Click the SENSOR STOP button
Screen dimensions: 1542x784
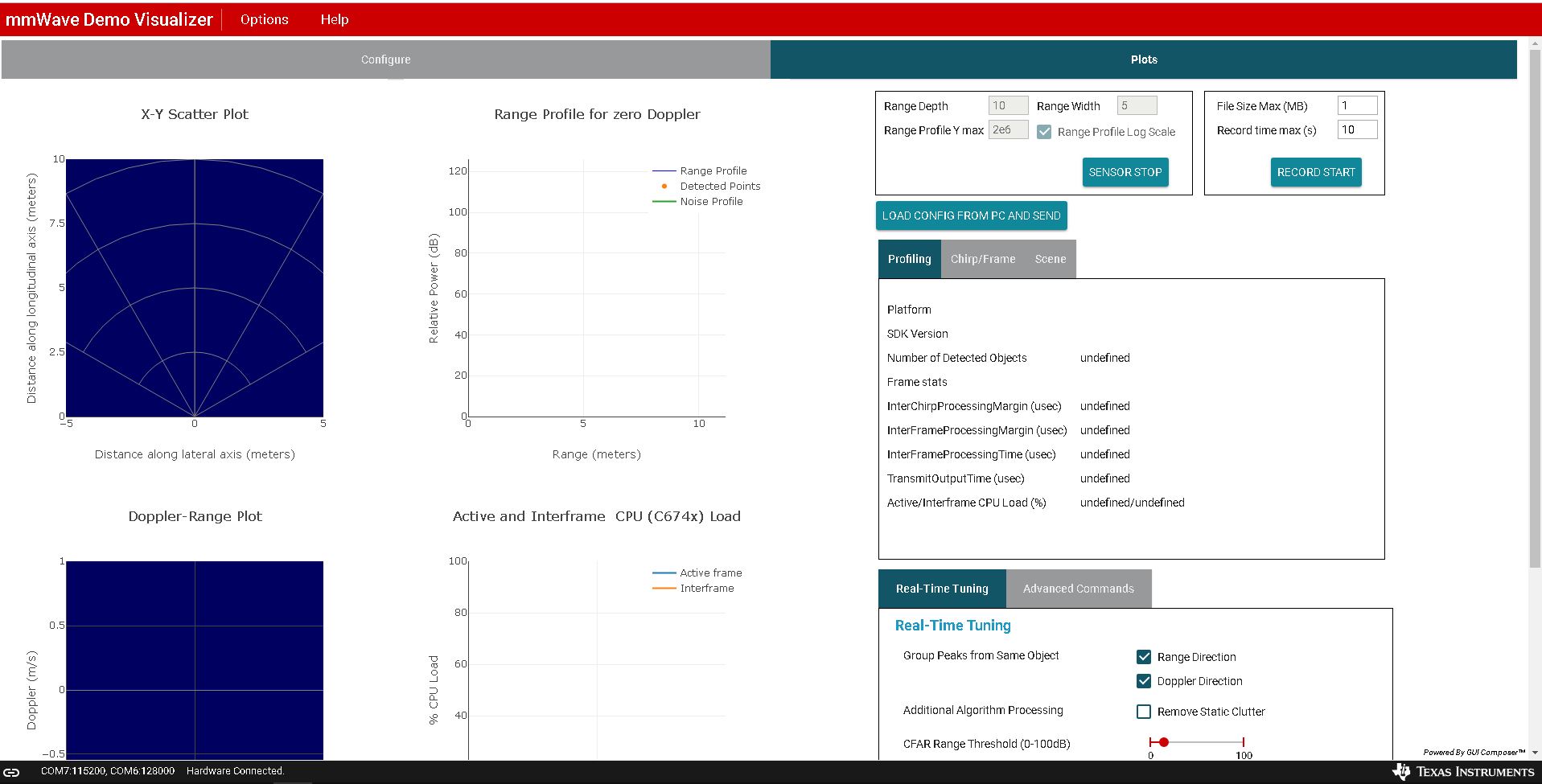click(1125, 172)
